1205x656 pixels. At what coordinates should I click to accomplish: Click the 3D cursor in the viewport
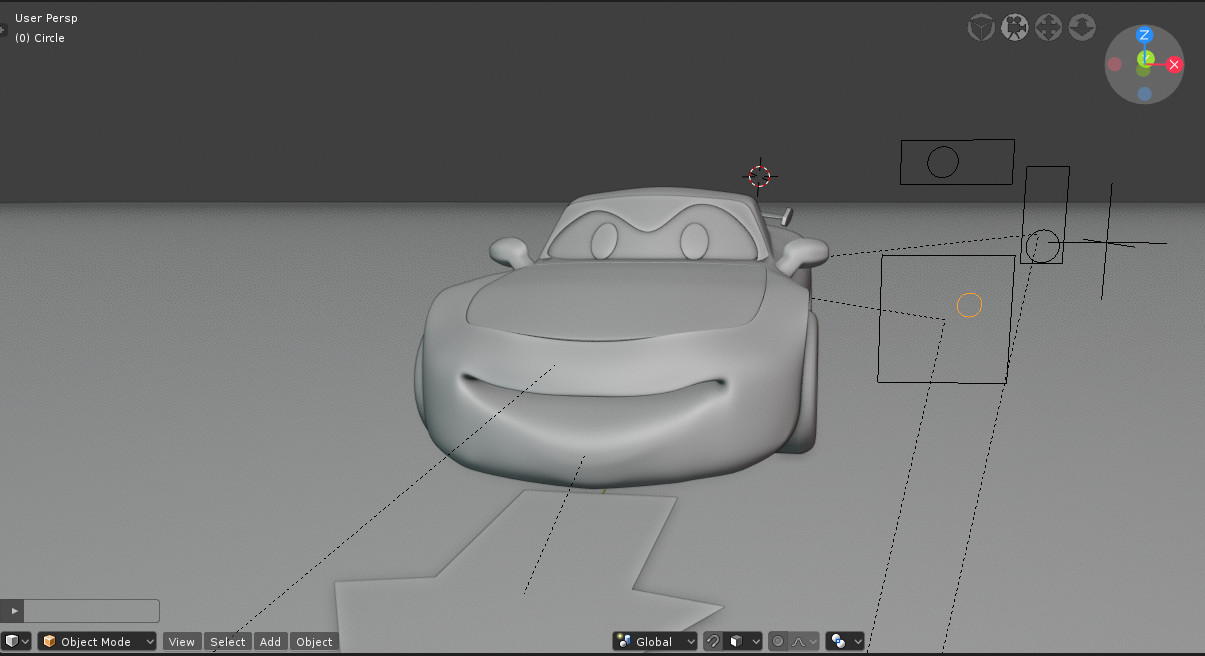(x=760, y=176)
